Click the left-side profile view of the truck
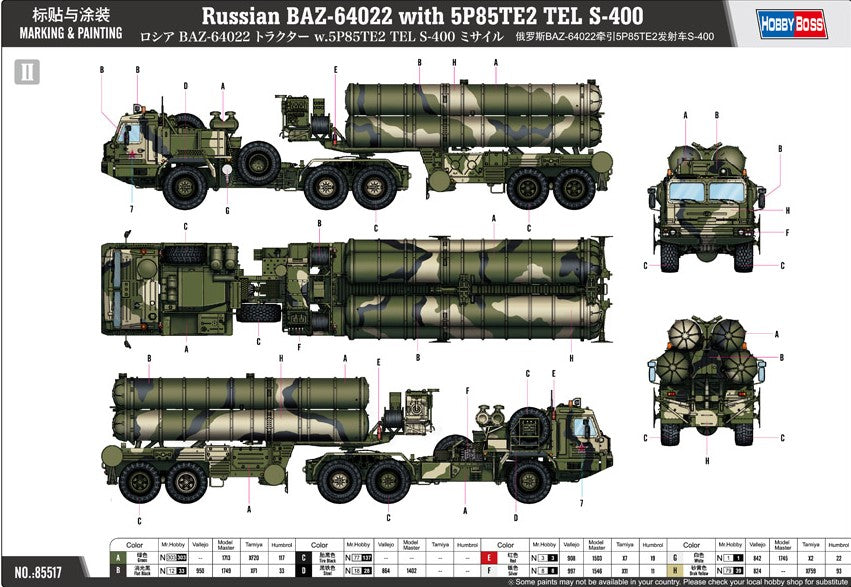 click(x=357, y=145)
